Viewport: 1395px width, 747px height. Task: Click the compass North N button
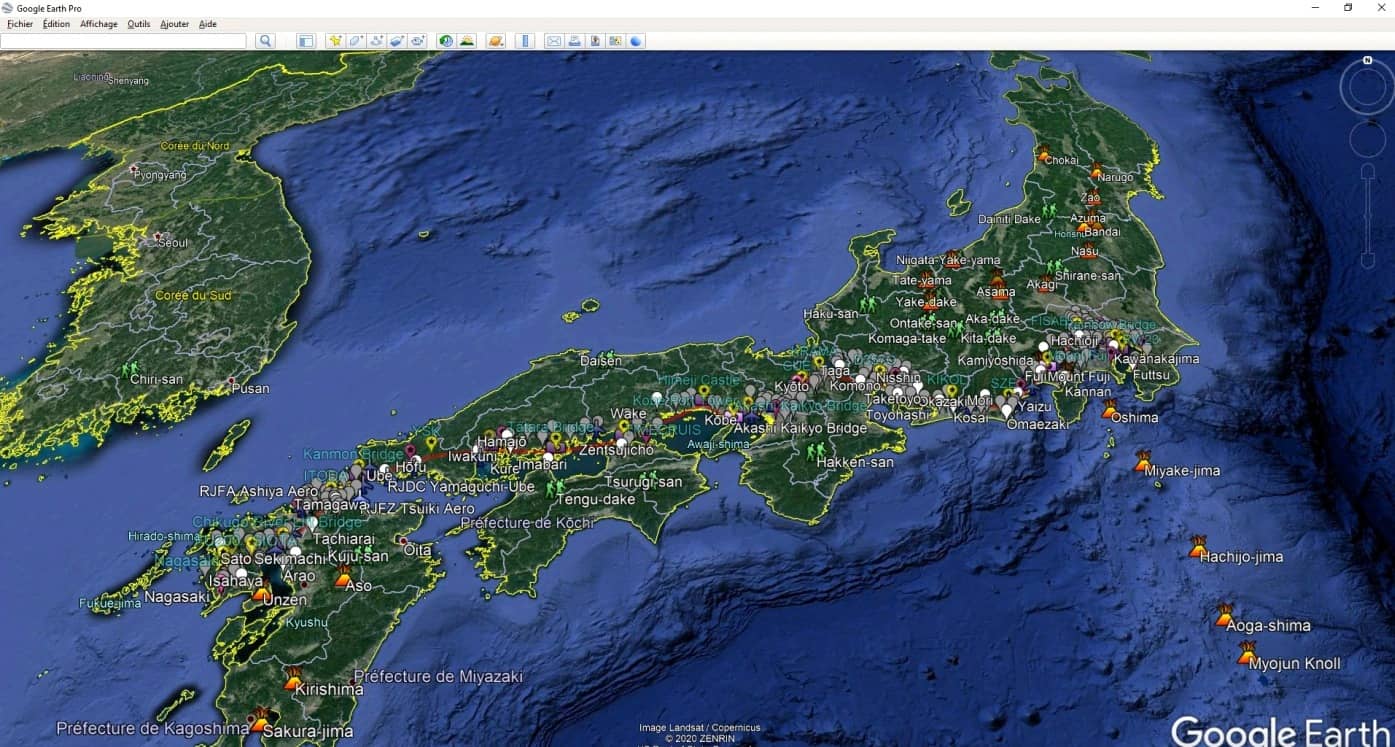1367,61
